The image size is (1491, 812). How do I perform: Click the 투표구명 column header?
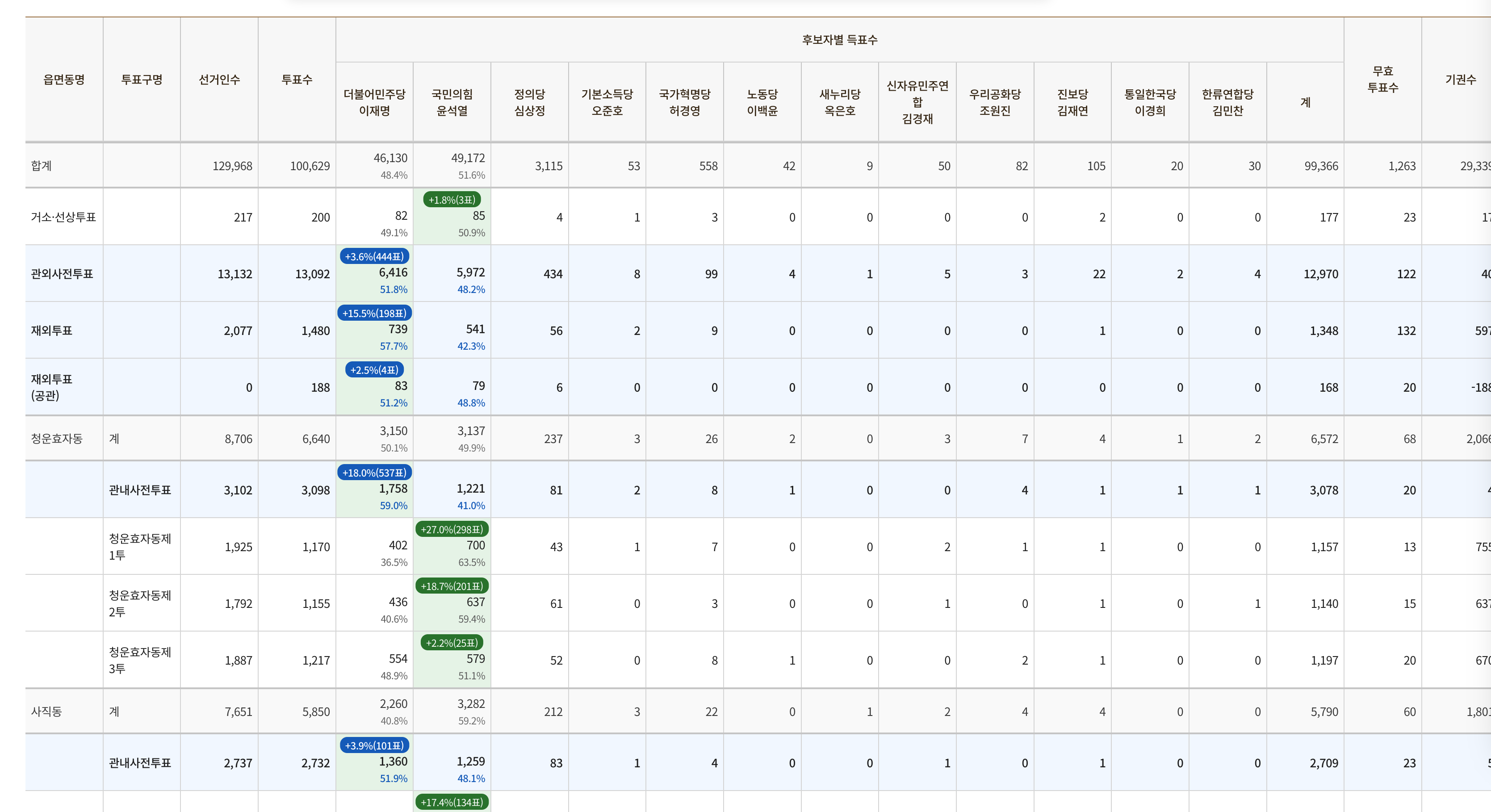pyautogui.click(x=141, y=80)
